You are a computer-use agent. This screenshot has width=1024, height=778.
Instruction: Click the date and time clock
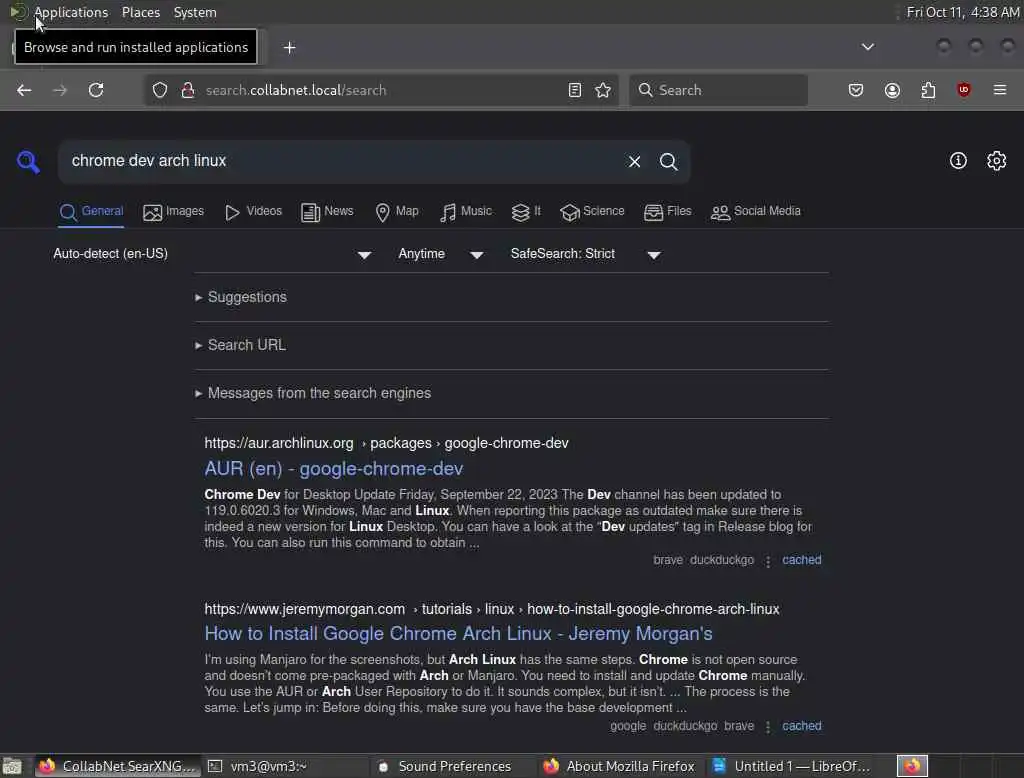[x=963, y=12]
